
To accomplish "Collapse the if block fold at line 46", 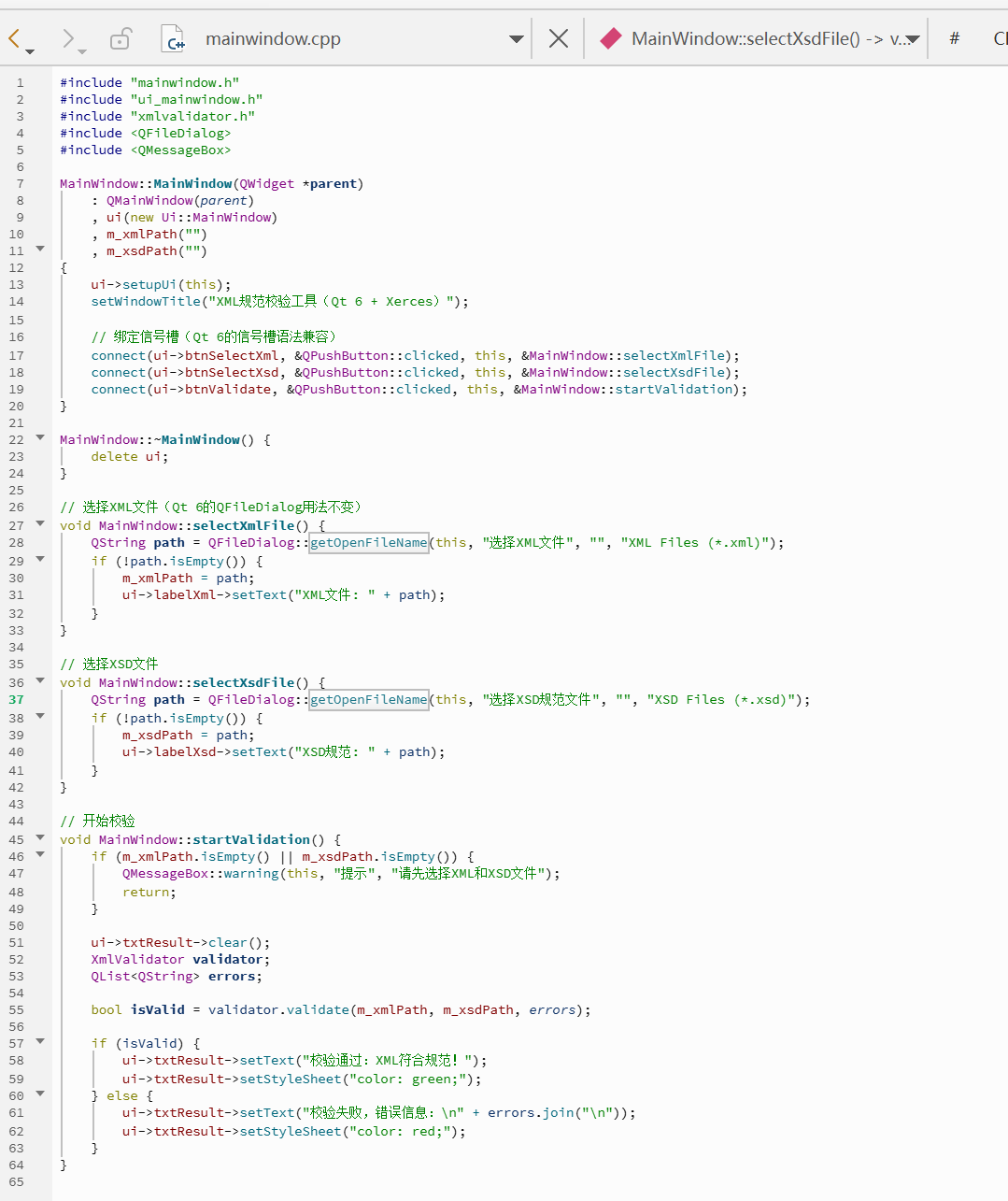I will click(40, 854).
